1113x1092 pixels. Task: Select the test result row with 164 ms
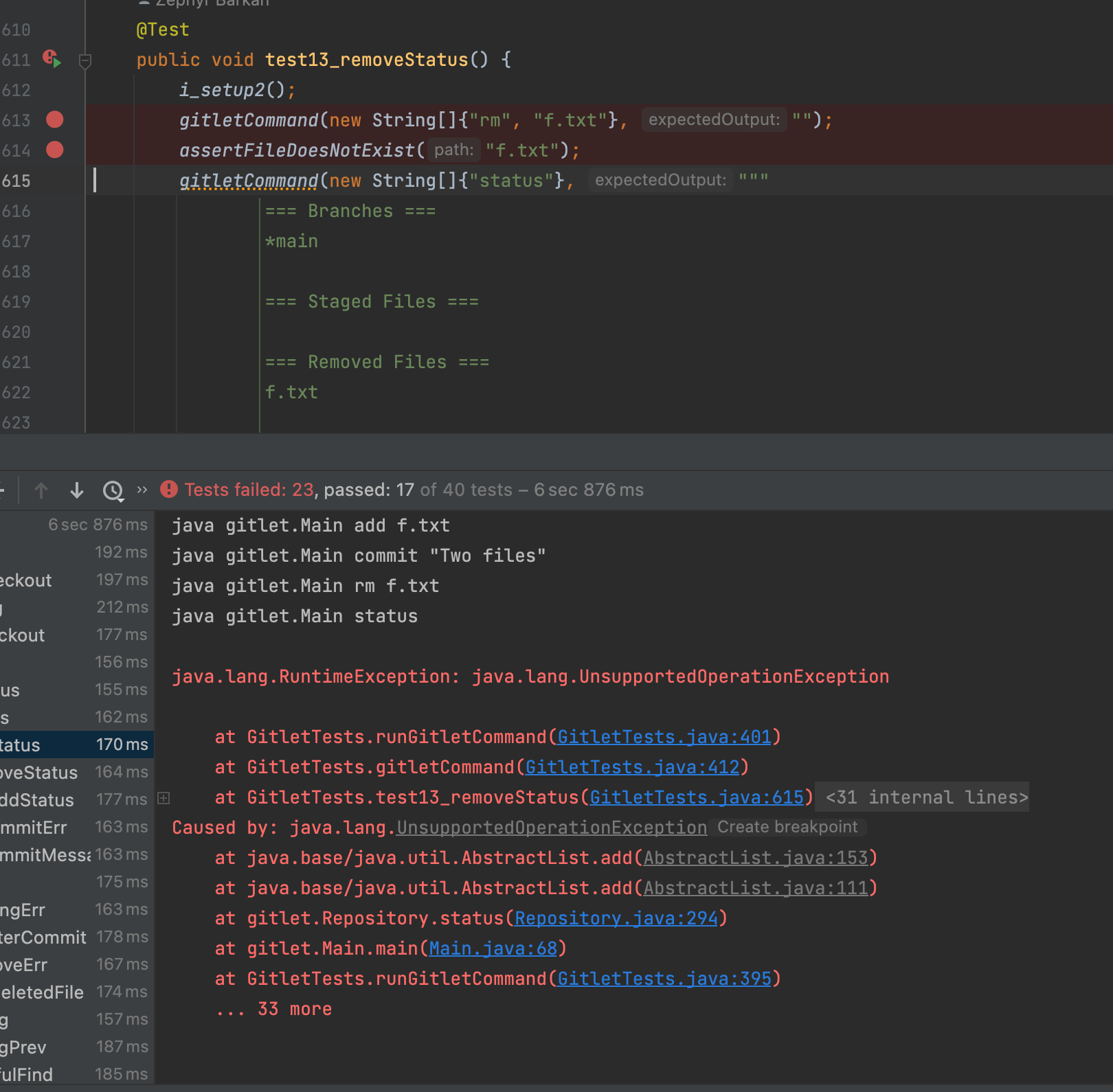76,773
